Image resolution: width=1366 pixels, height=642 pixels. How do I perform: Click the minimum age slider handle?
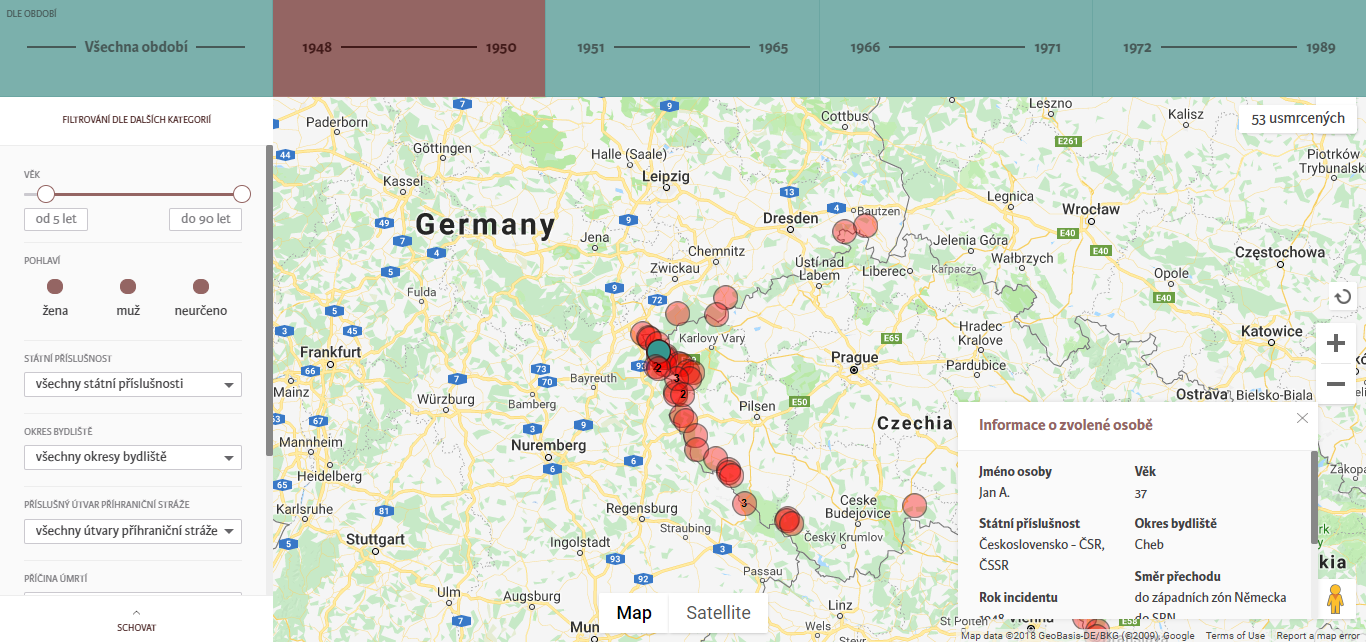(x=46, y=194)
